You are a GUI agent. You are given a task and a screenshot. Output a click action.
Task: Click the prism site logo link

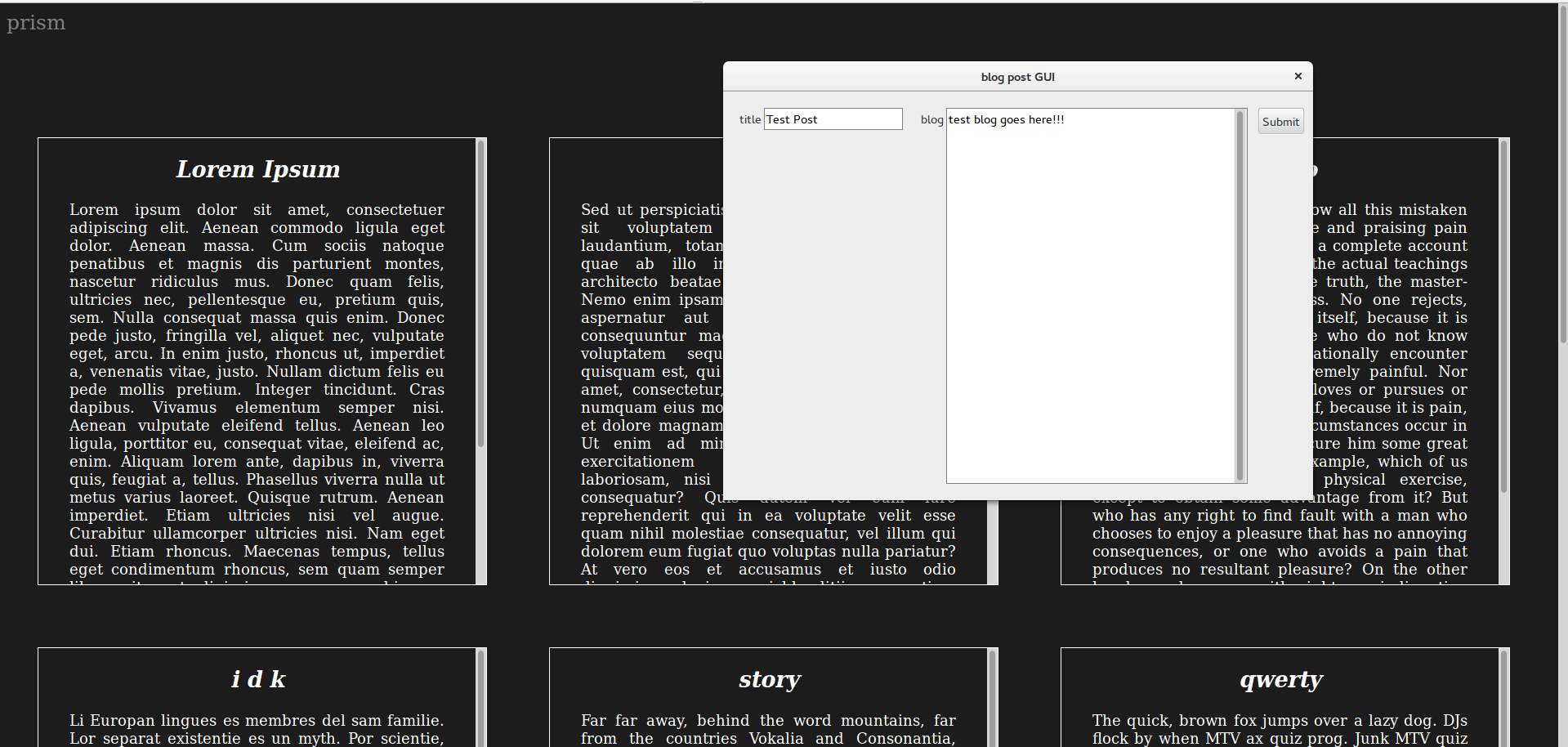(x=36, y=23)
